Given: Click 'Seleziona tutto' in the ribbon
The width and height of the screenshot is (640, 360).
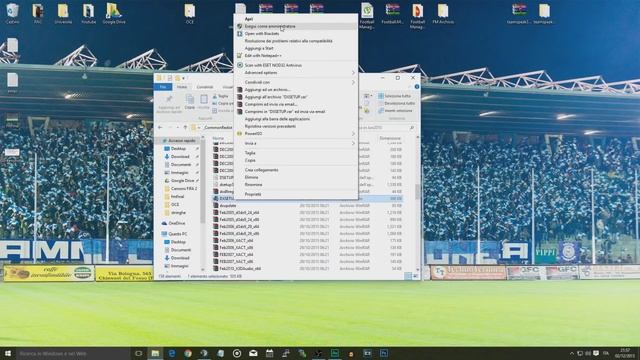Looking at the screenshot, I should (x=394, y=96).
